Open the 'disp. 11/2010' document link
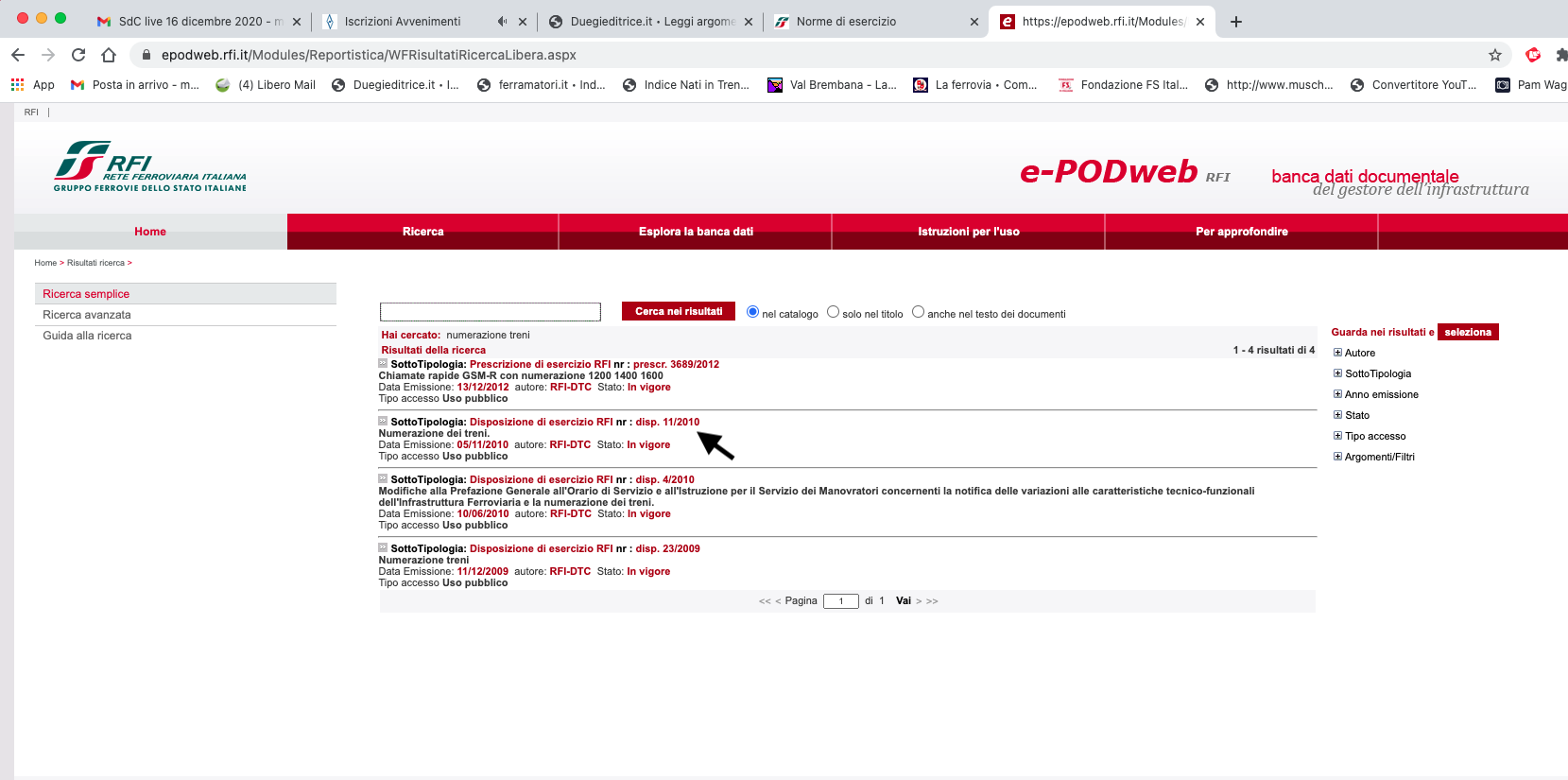Viewport: 1568px width, 780px height. 667,423
